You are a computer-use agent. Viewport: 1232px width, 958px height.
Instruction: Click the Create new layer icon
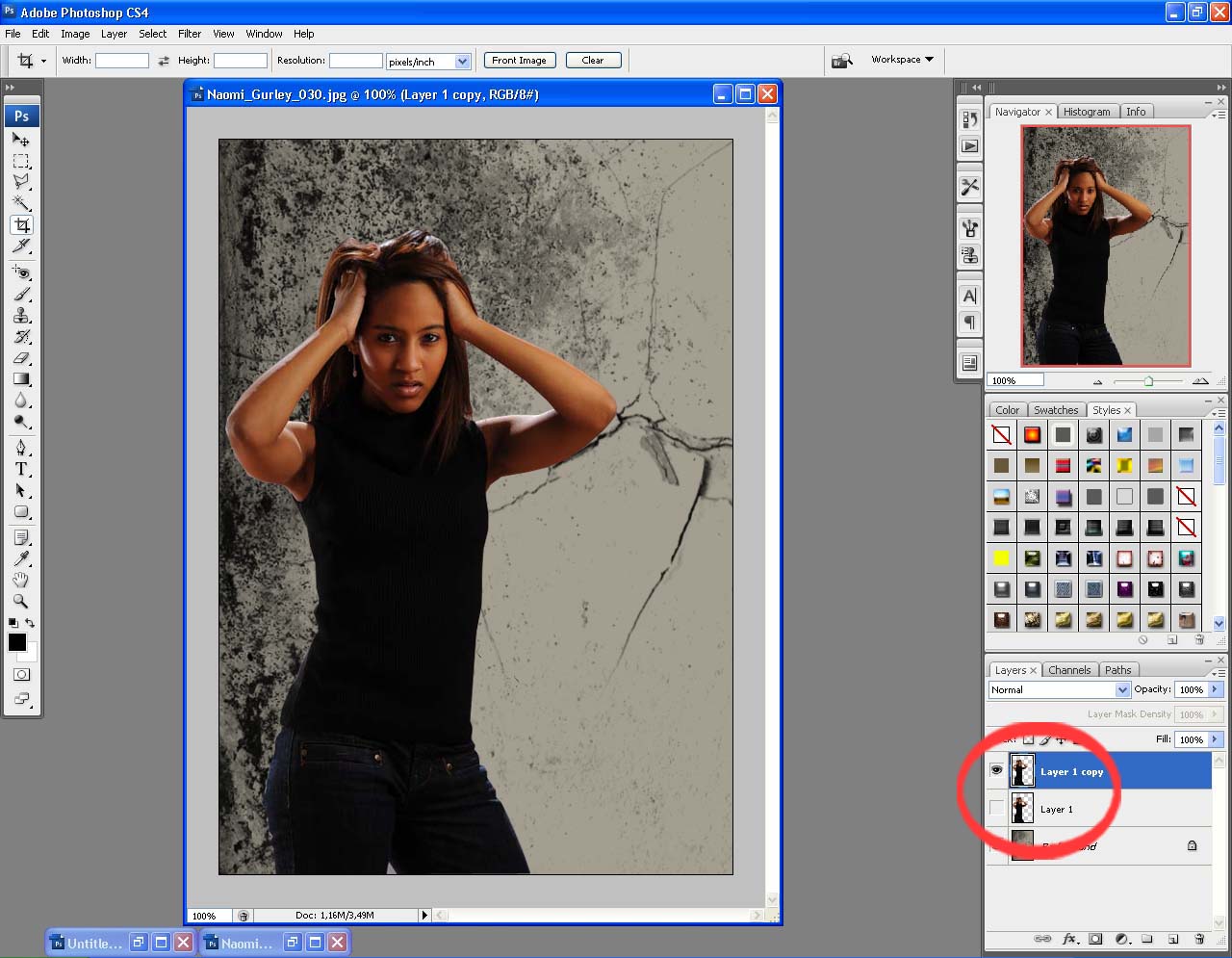pos(1173,939)
